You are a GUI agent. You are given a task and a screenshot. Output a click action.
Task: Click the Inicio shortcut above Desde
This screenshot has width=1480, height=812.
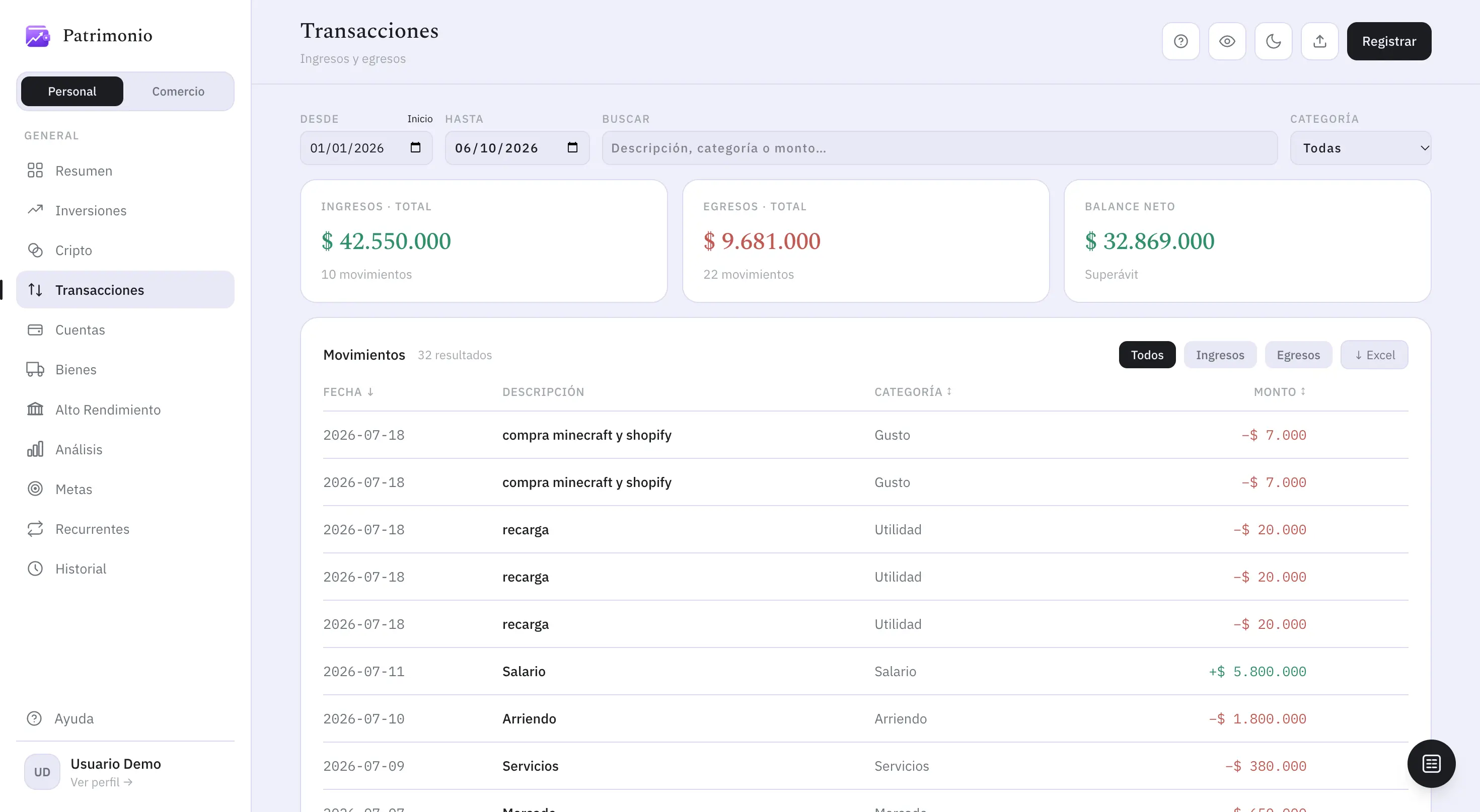tap(420, 119)
